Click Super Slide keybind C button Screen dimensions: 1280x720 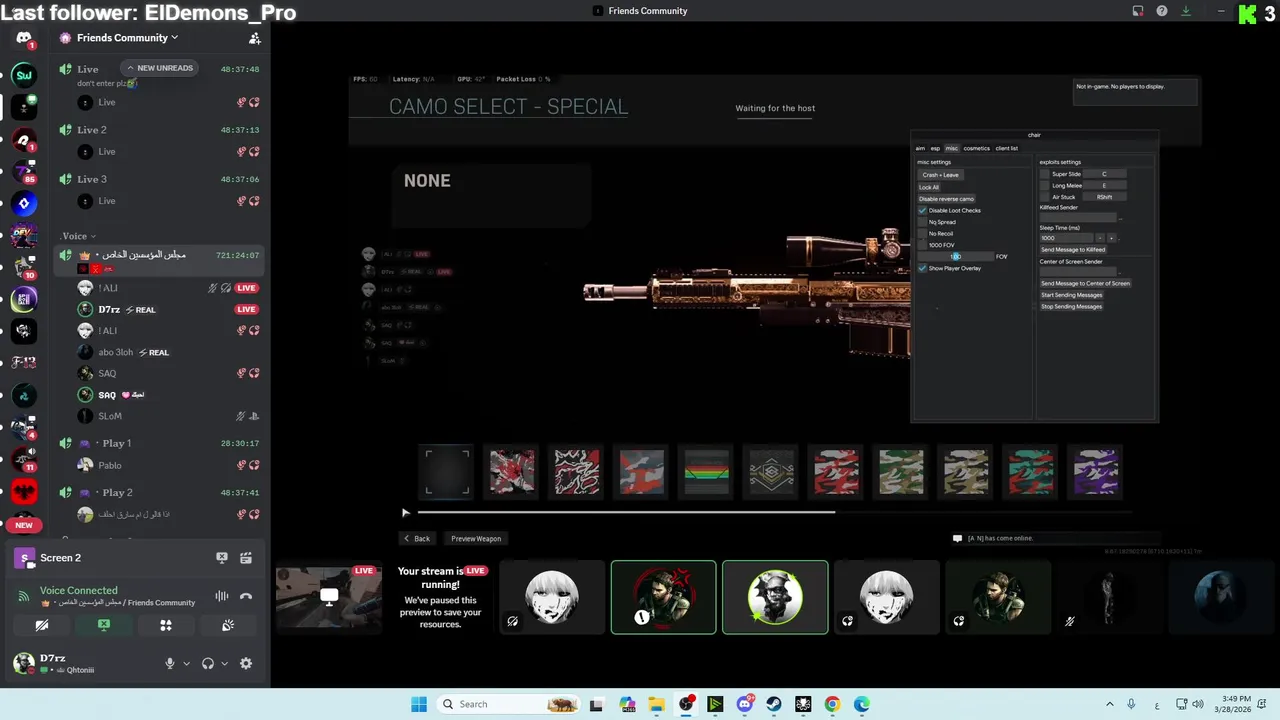[x=1104, y=174]
